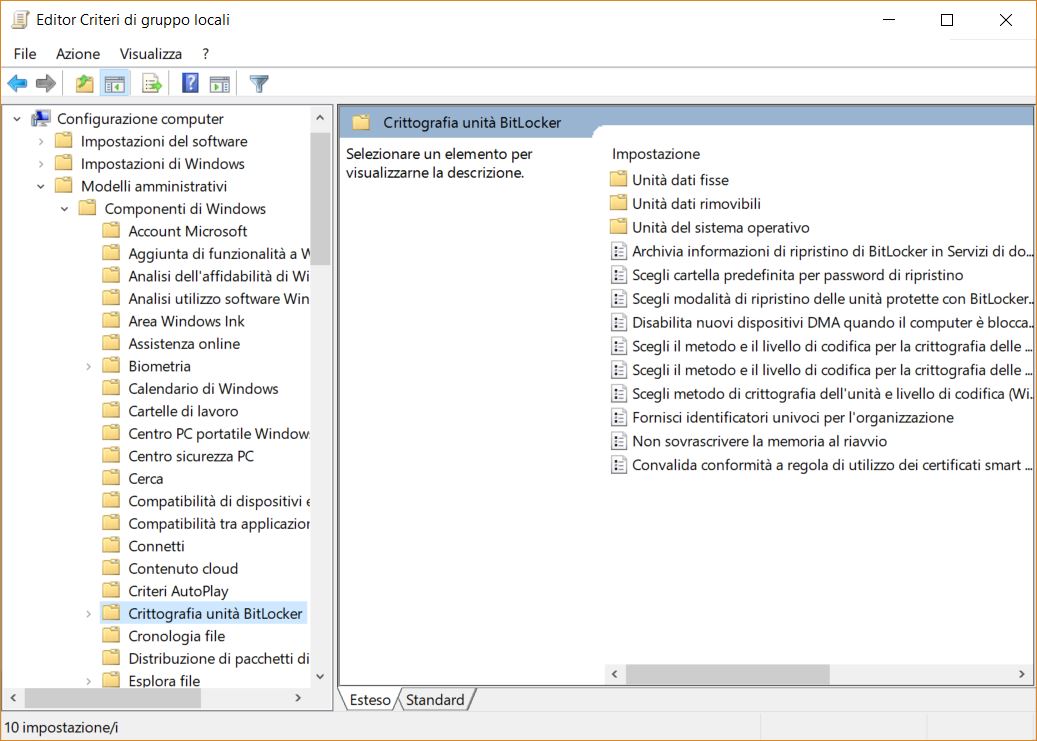Toggle the Show/Hide action pane icon

[220, 84]
